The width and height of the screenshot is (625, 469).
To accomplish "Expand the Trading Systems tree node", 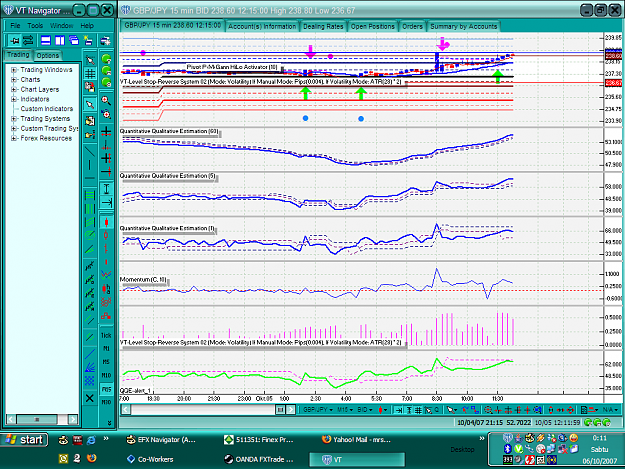I will [14, 119].
